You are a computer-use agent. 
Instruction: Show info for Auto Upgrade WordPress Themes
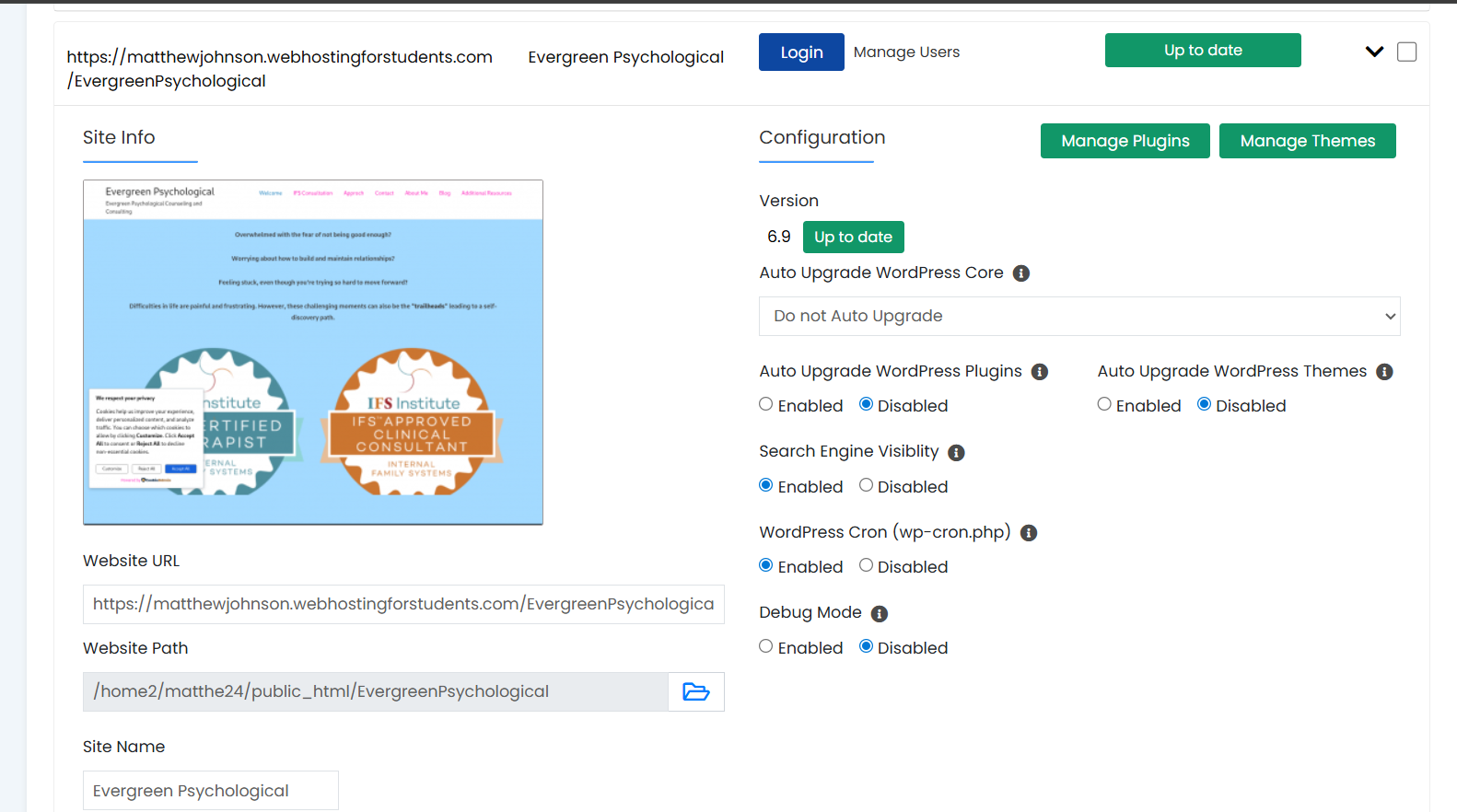point(1384,372)
